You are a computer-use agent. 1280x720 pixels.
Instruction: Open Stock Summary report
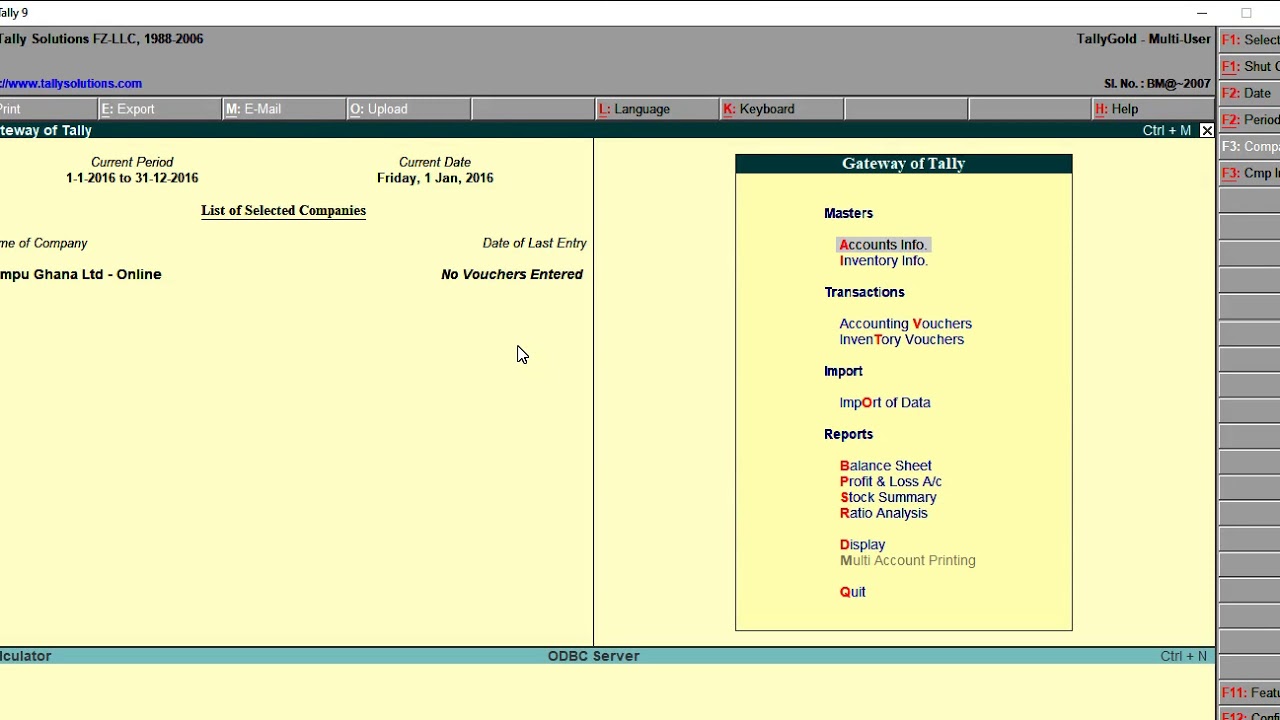888,498
